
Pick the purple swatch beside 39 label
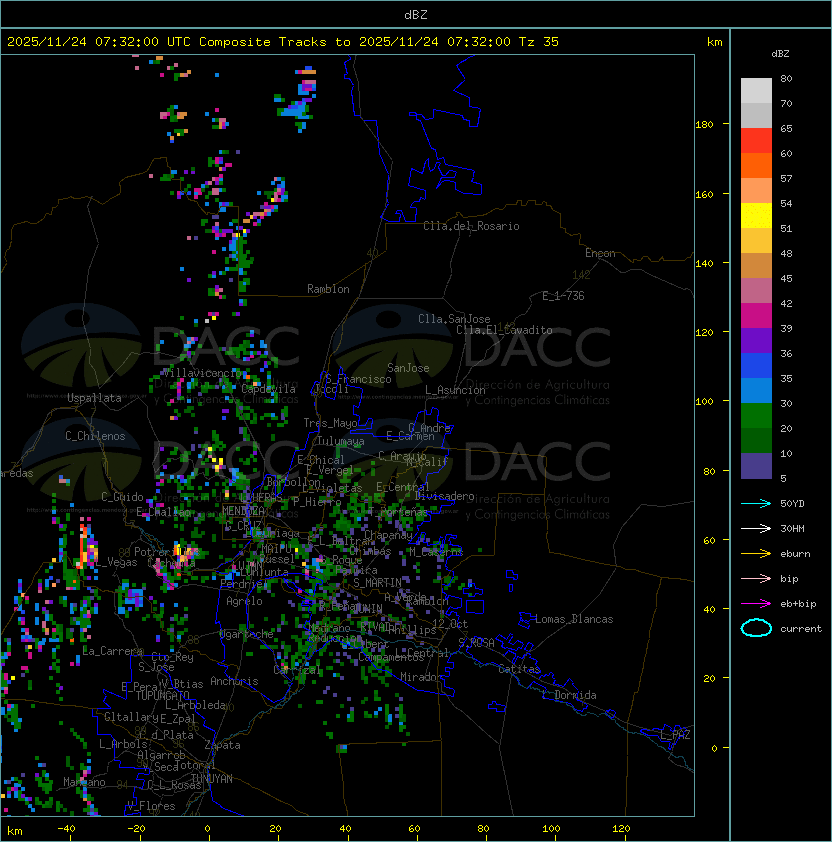click(756, 340)
